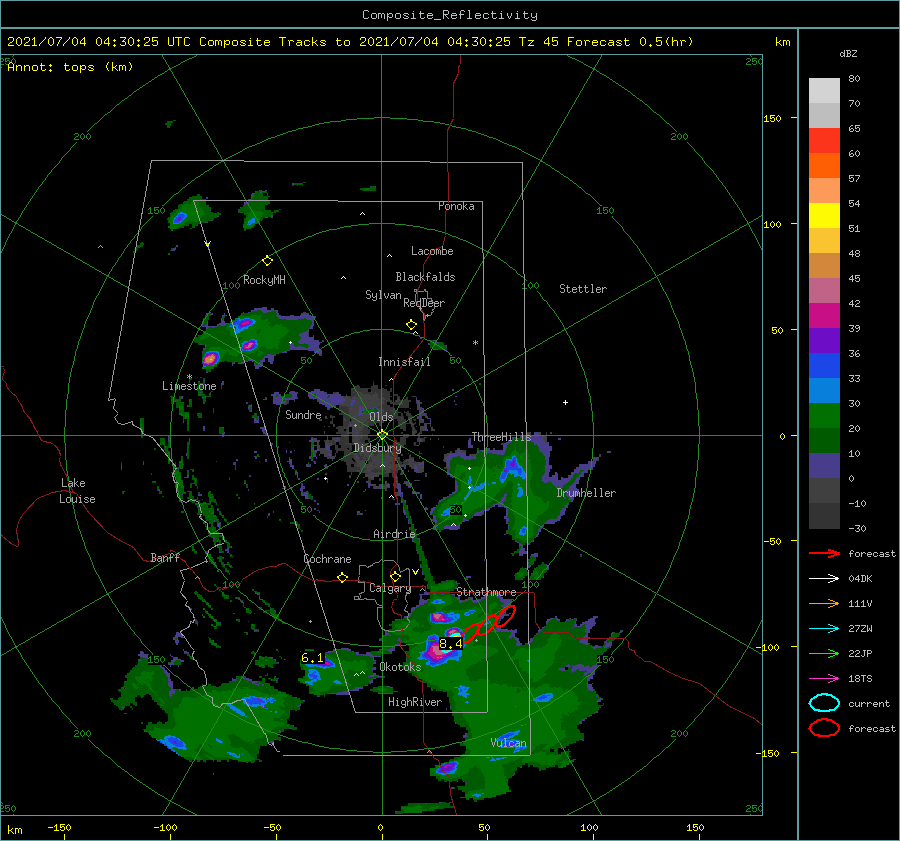Click the Cochrane city label
900x841 pixels.
pyautogui.click(x=327, y=559)
